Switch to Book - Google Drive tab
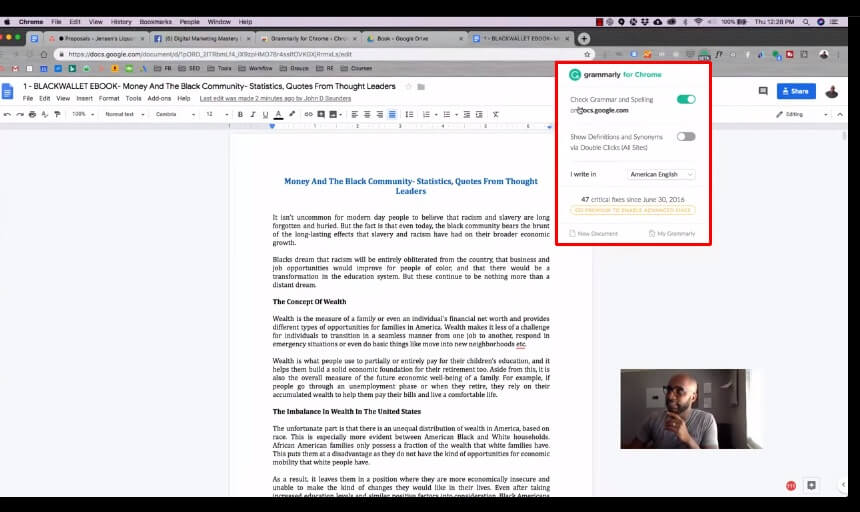This screenshot has height=512, width=860. tap(414, 39)
